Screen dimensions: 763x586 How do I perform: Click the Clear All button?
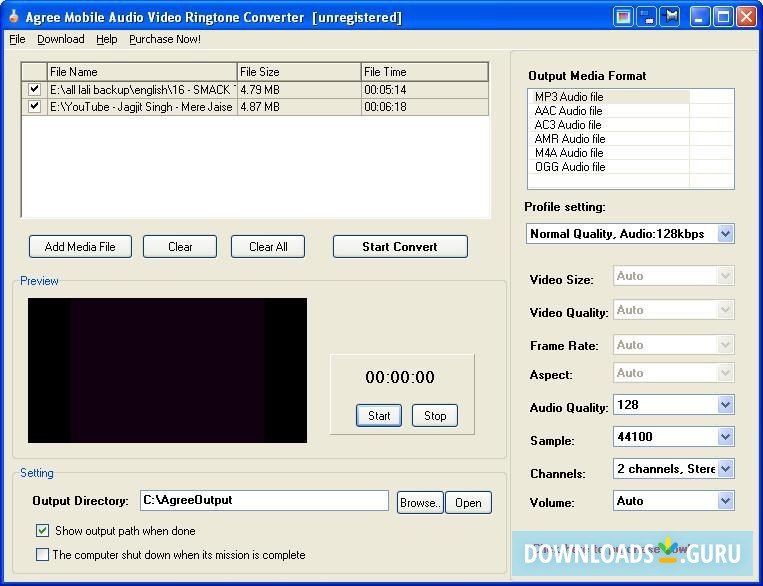pyautogui.click(x=268, y=247)
